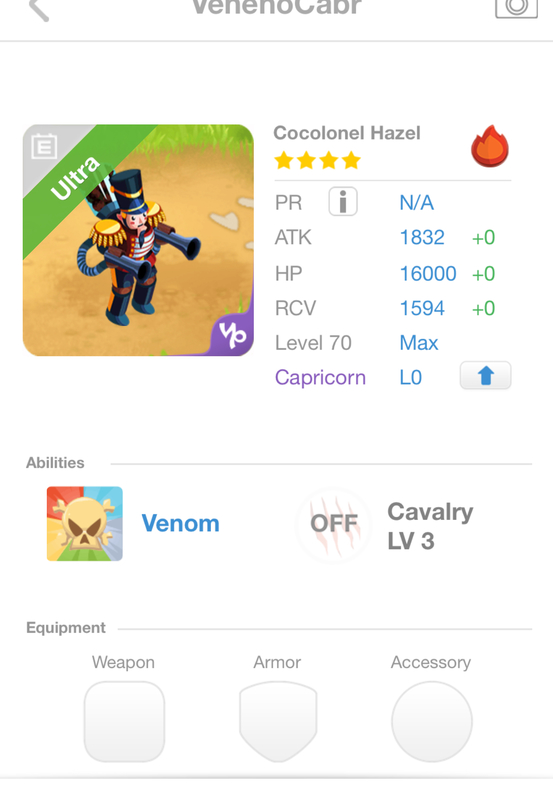This screenshot has height=800, width=553.
Task: Open the camera screenshot icon
Action: [516, 8]
